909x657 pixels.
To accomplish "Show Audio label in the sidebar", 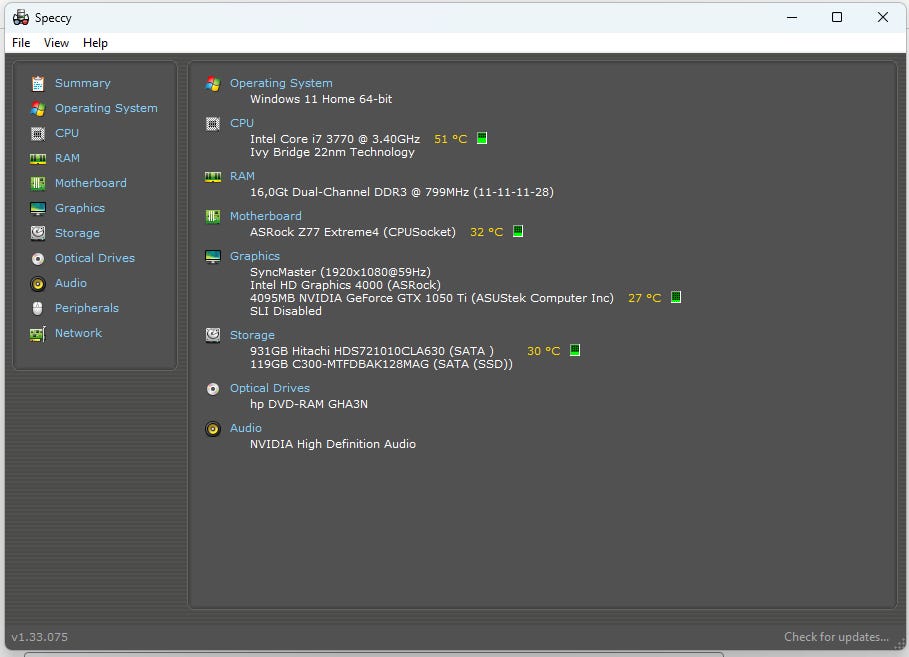I will 71,283.
